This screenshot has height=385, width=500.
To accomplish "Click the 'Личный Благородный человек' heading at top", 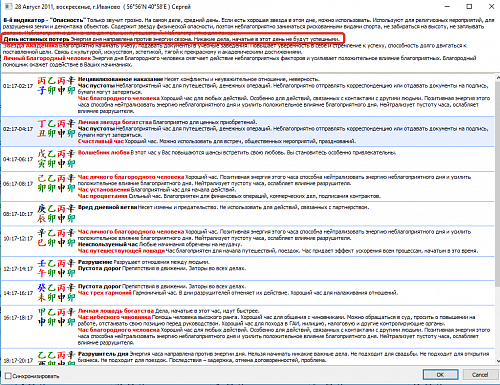I will click(x=47, y=58).
